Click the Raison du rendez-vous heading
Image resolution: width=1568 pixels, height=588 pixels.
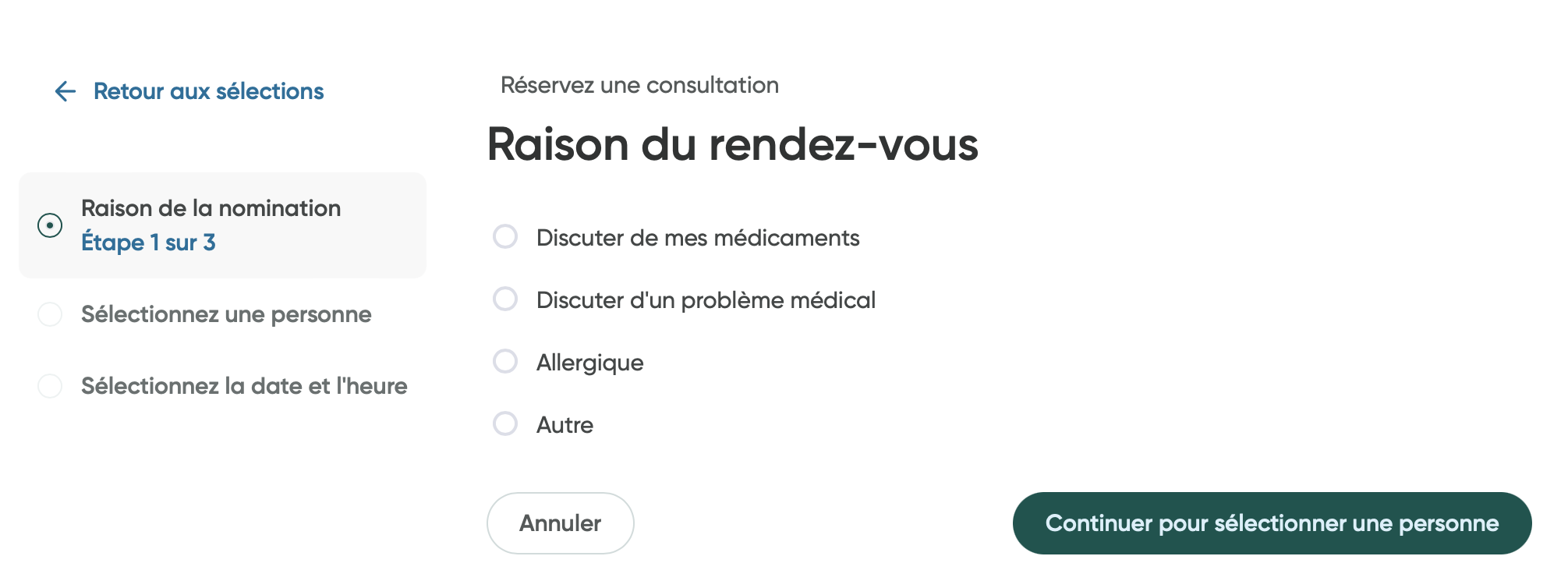(732, 143)
